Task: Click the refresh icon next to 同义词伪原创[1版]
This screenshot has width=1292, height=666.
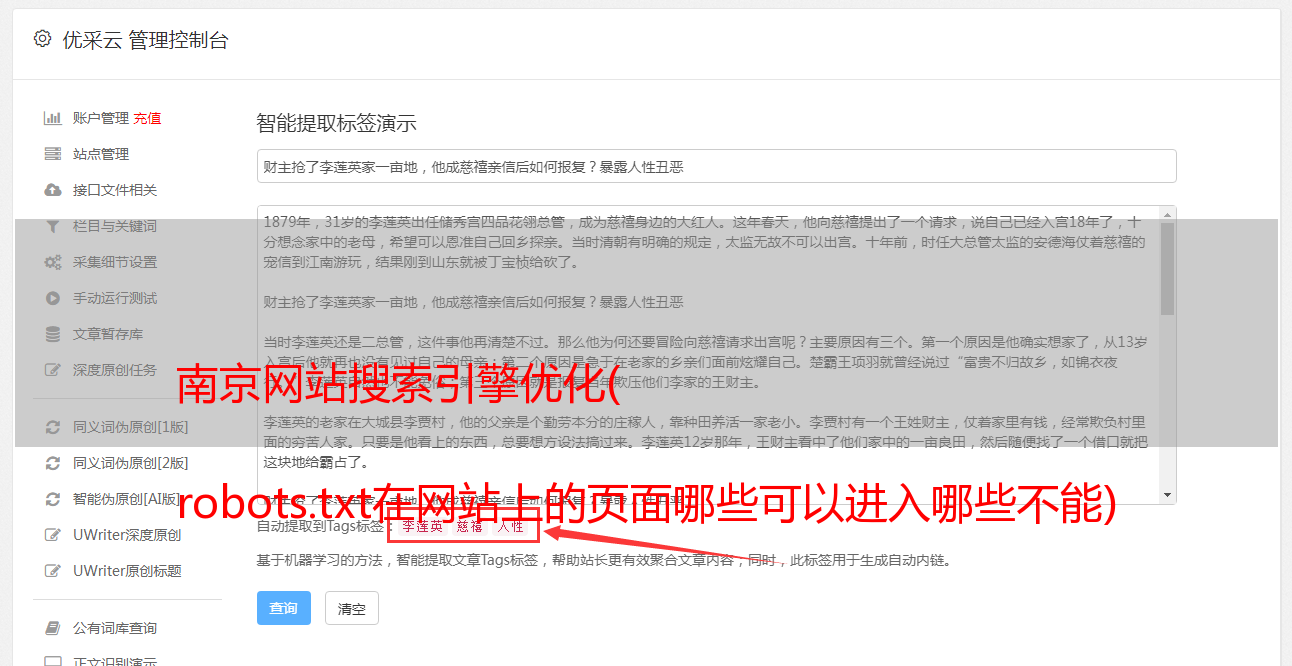Action: [x=53, y=427]
